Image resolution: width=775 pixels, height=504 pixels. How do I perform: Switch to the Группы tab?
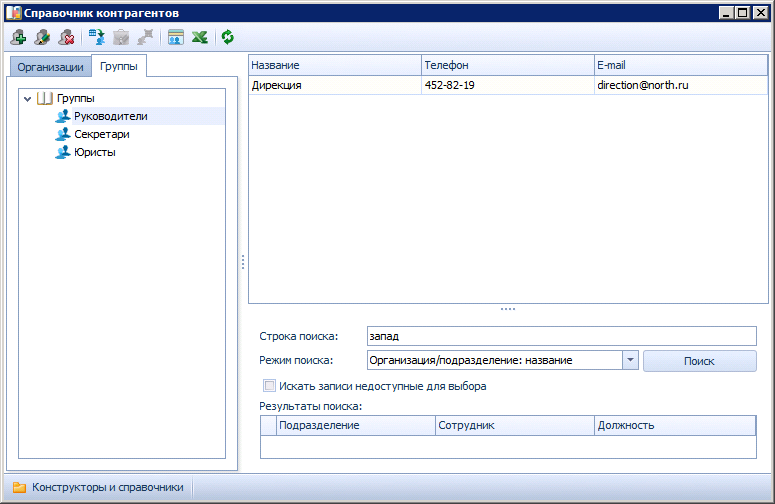point(119,66)
